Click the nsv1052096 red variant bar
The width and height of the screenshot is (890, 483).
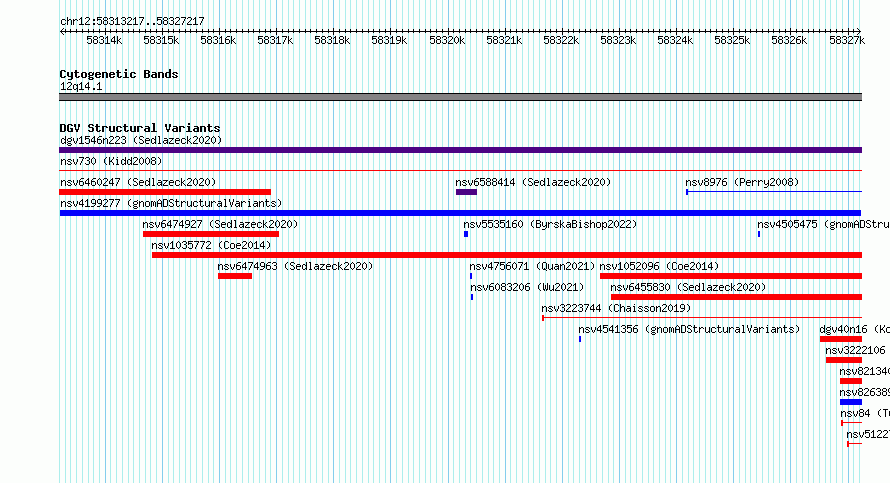(x=731, y=276)
